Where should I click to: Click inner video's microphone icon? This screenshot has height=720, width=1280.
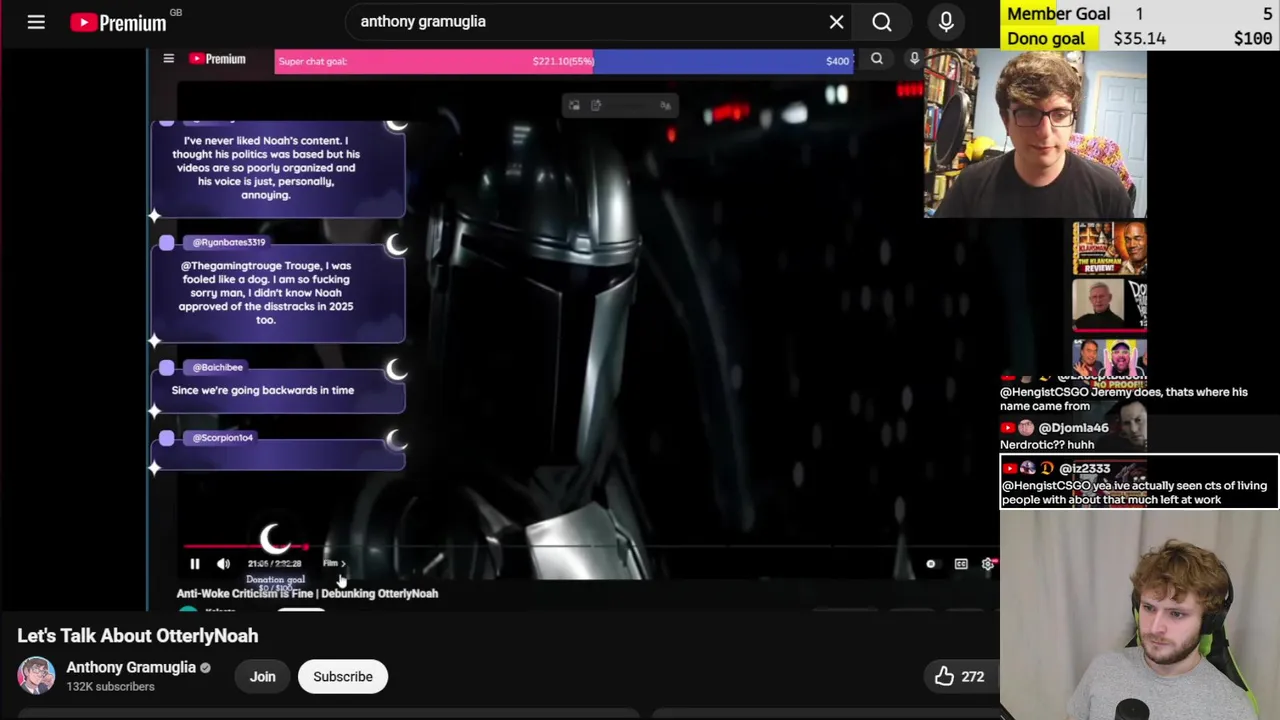(914, 59)
